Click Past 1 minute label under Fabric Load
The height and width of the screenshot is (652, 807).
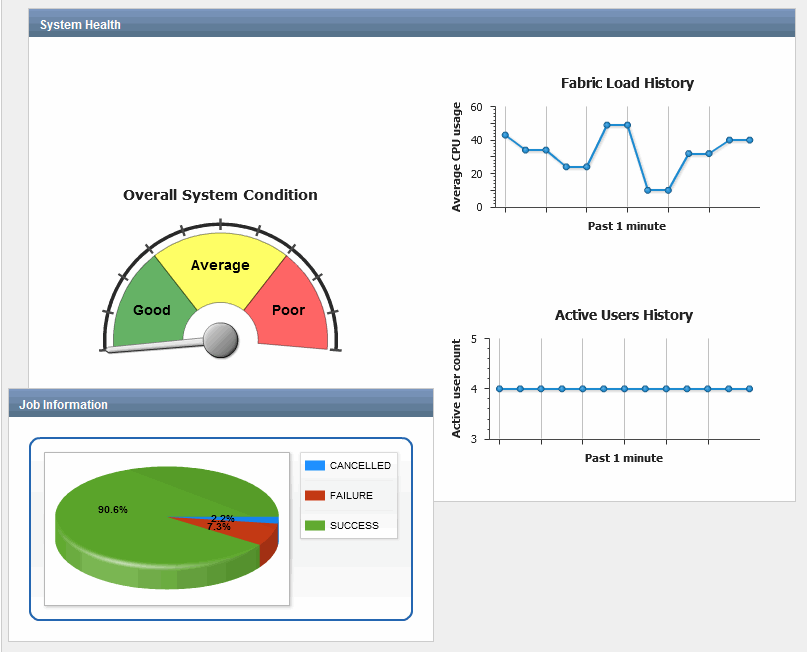(x=627, y=226)
